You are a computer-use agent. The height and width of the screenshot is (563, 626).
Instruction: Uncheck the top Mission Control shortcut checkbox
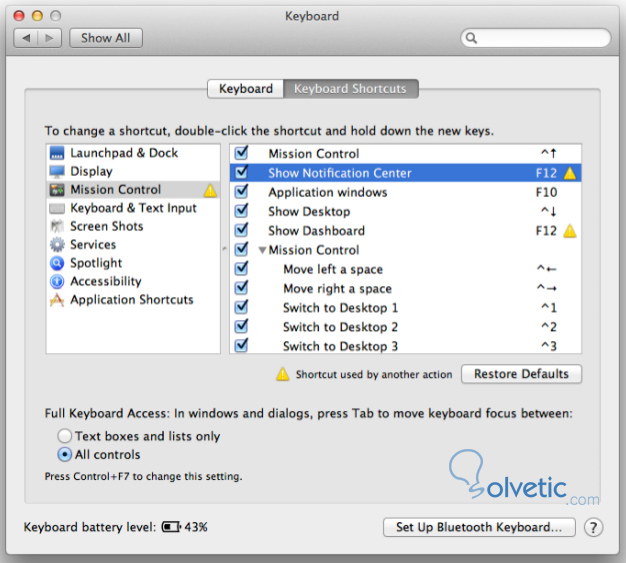(241, 153)
